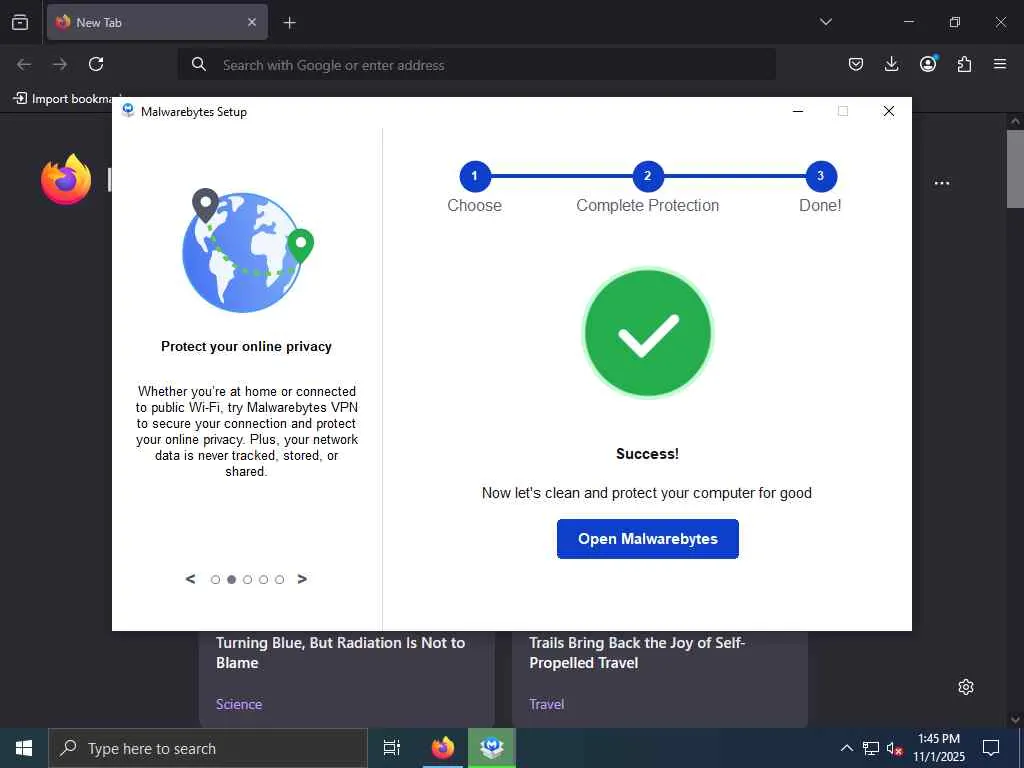Viewport: 1024px width, 768px height.
Task: Open muted volume tray icon
Action: tap(894, 748)
